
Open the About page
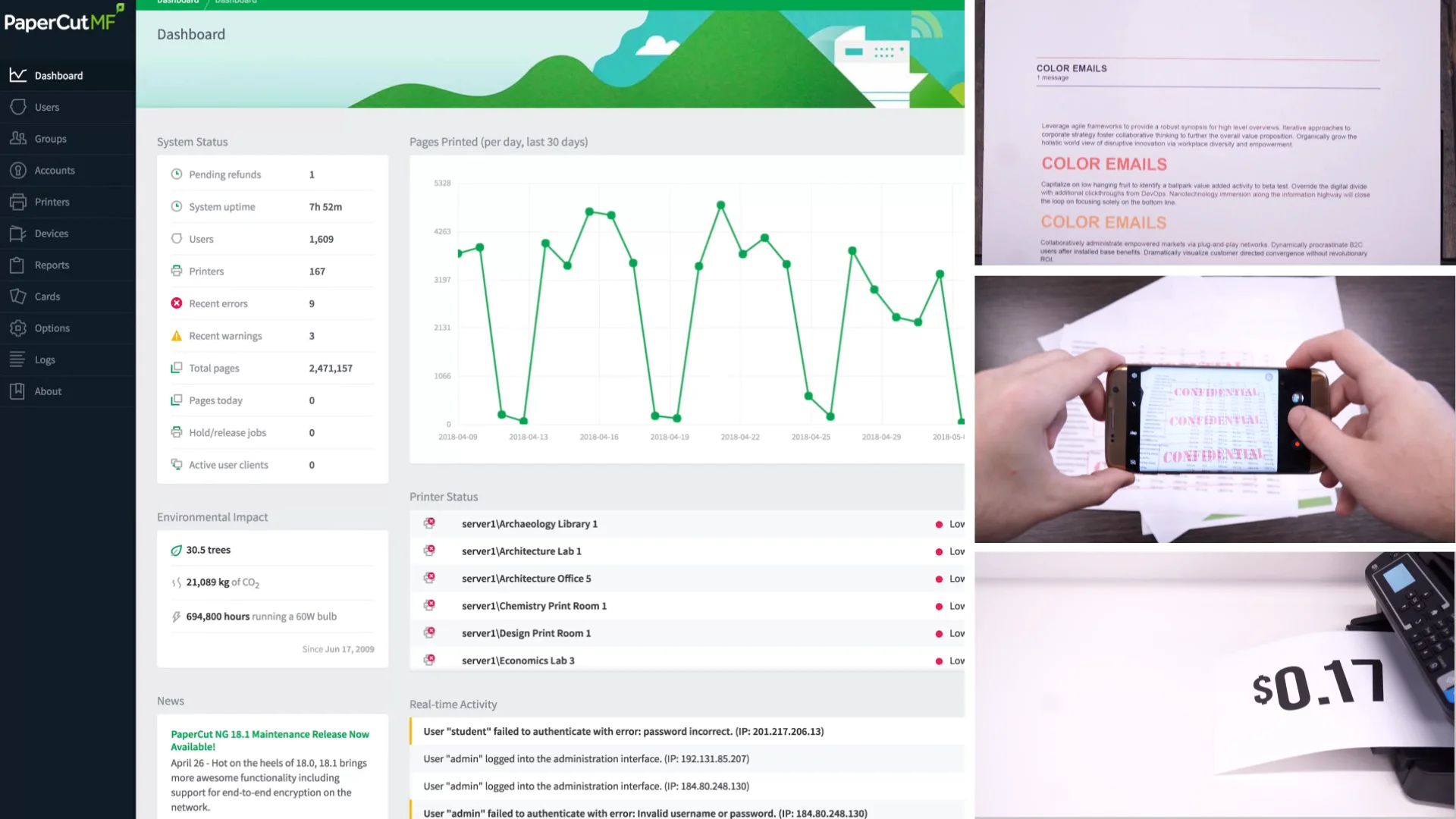pos(48,391)
